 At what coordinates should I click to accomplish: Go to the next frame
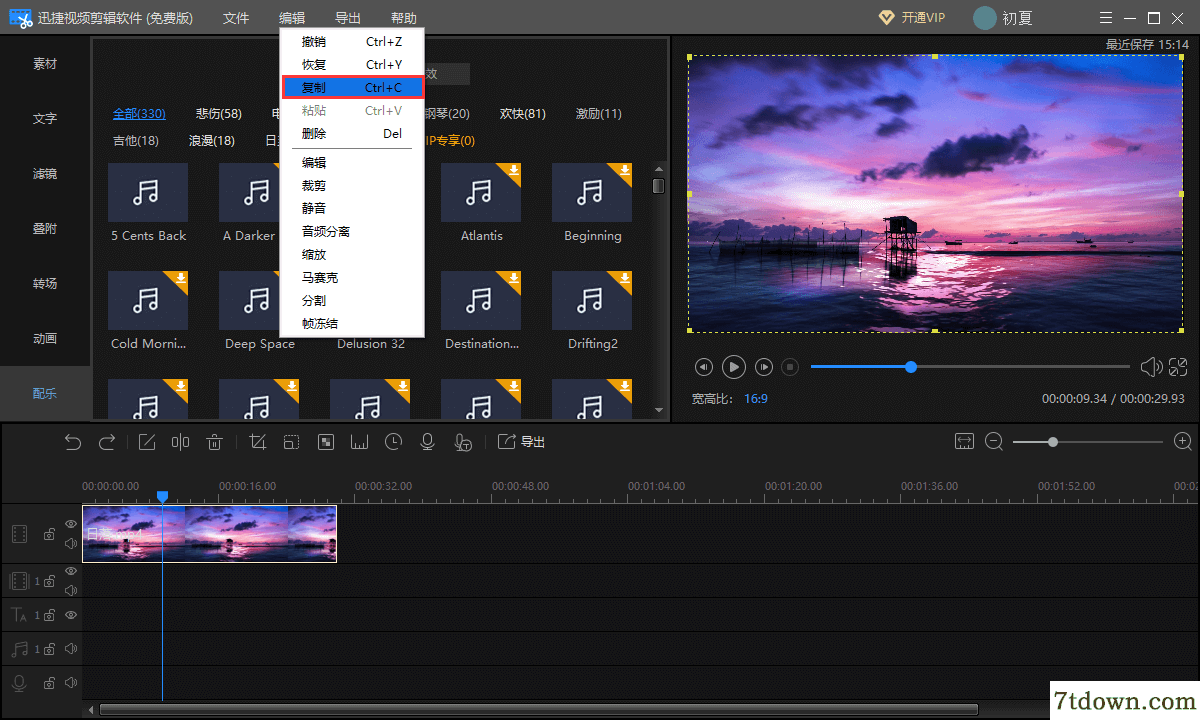click(x=764, y=367)
